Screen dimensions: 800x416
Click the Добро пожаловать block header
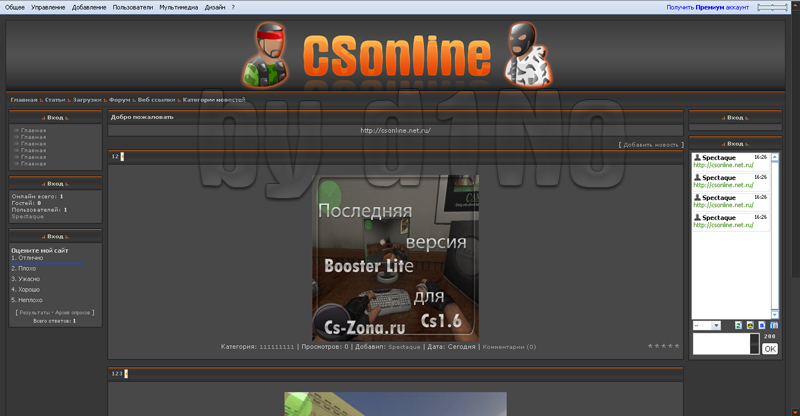click(142, 117)
